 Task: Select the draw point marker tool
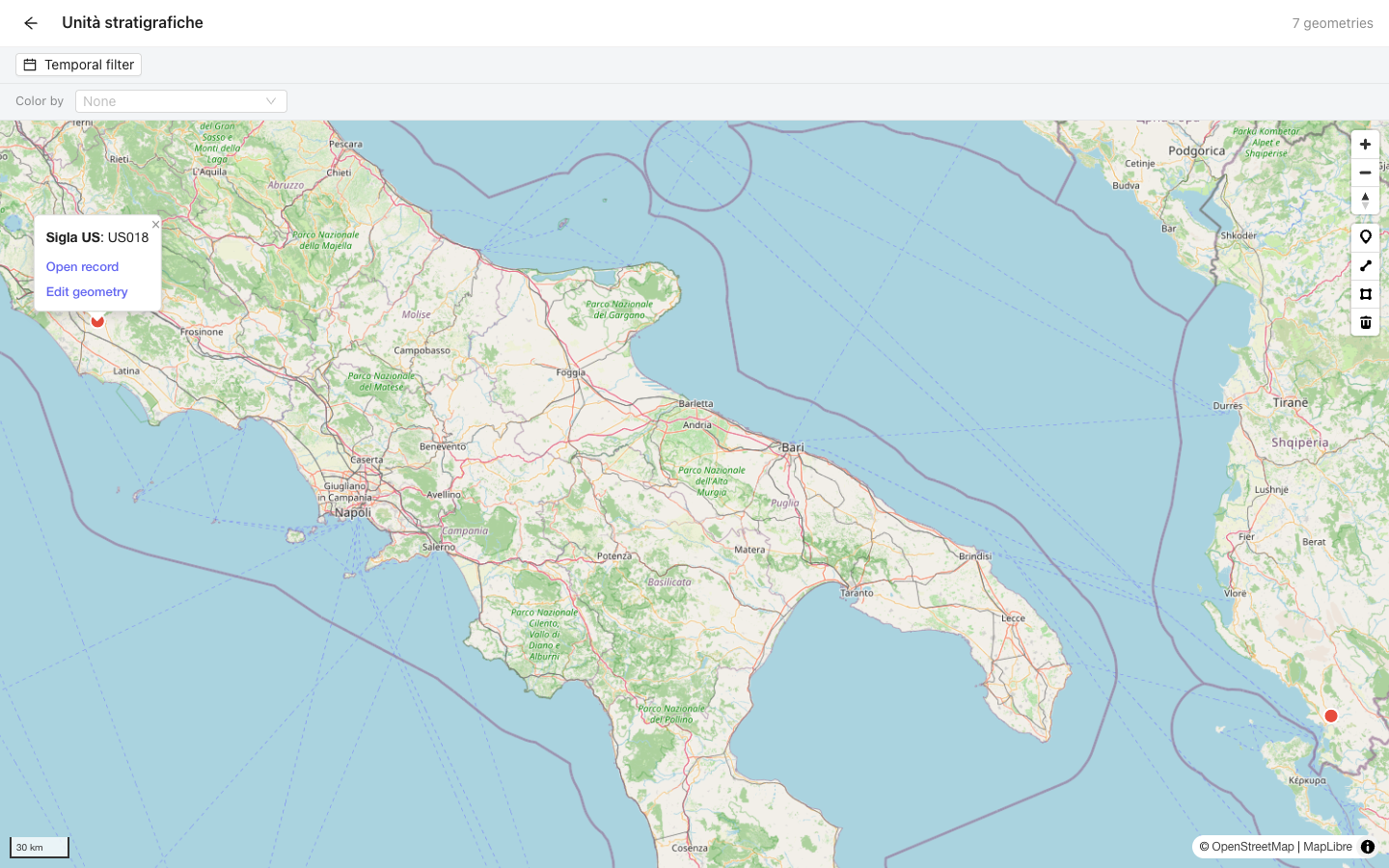click(x=1365, y=237)
